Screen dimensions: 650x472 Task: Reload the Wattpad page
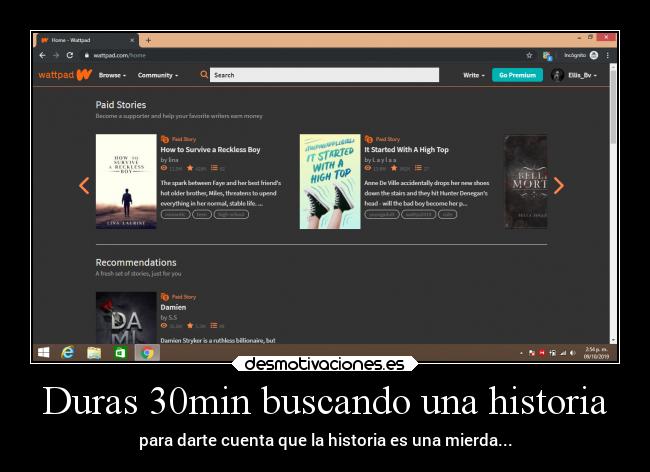(x=70, y=55)
